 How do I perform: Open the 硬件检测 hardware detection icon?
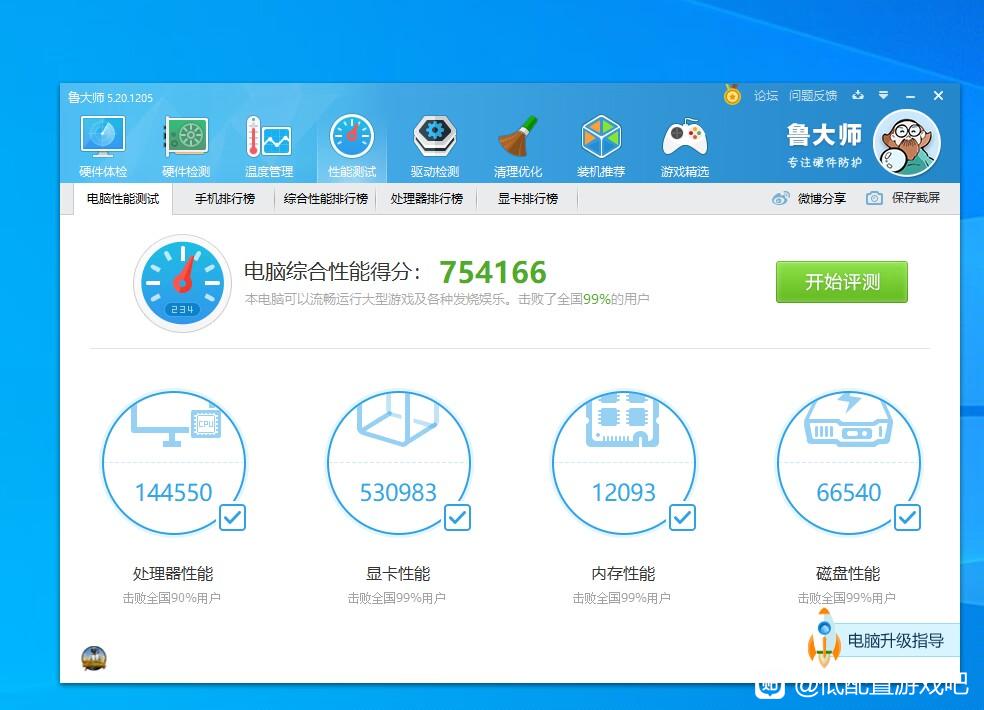(x=186, y=137)
